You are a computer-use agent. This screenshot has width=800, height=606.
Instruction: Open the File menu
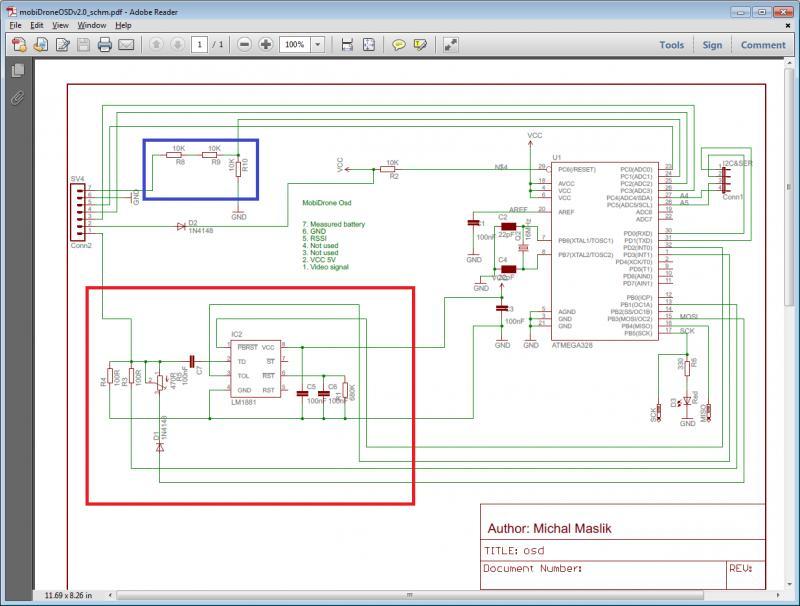15,24
